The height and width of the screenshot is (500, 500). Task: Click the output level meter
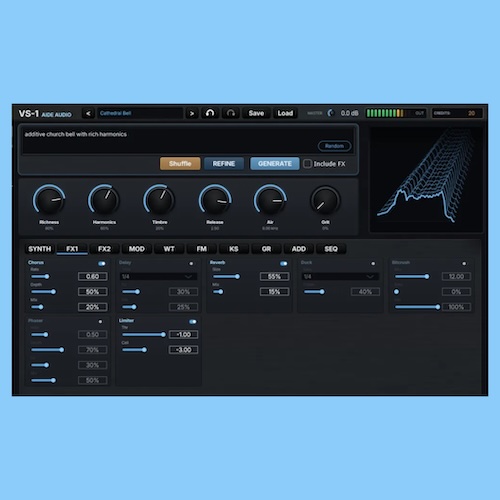pyautogui.click(x=395, y=113)
